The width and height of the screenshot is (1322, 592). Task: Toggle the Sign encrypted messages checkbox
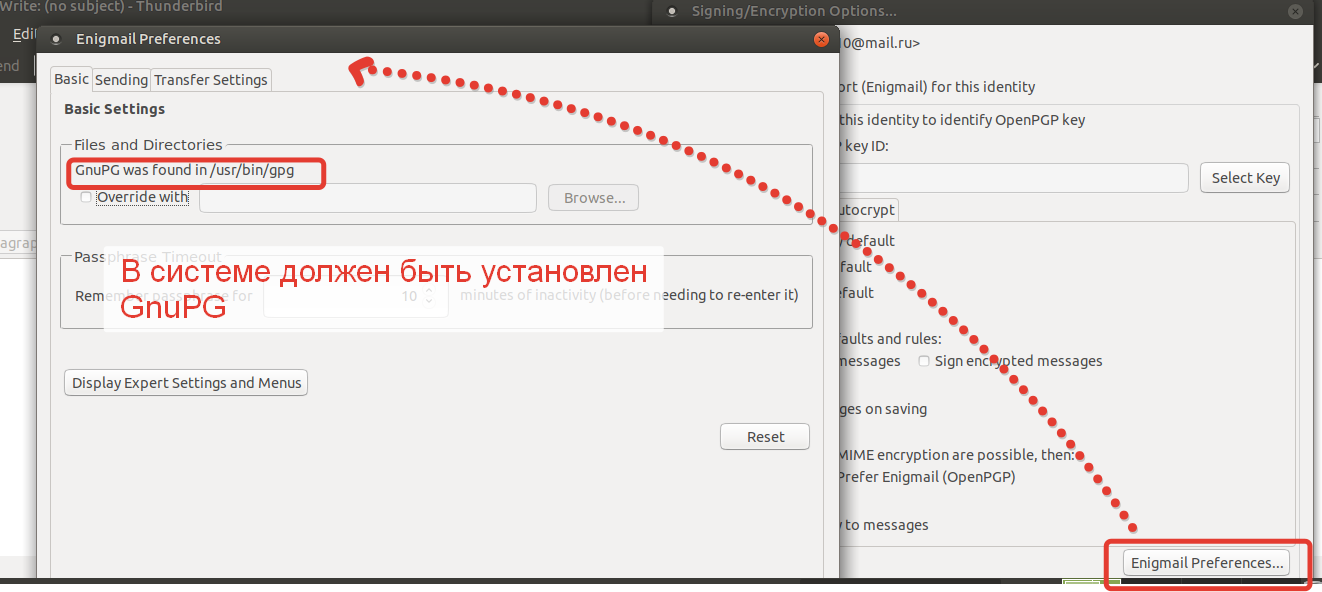(925, 361)
